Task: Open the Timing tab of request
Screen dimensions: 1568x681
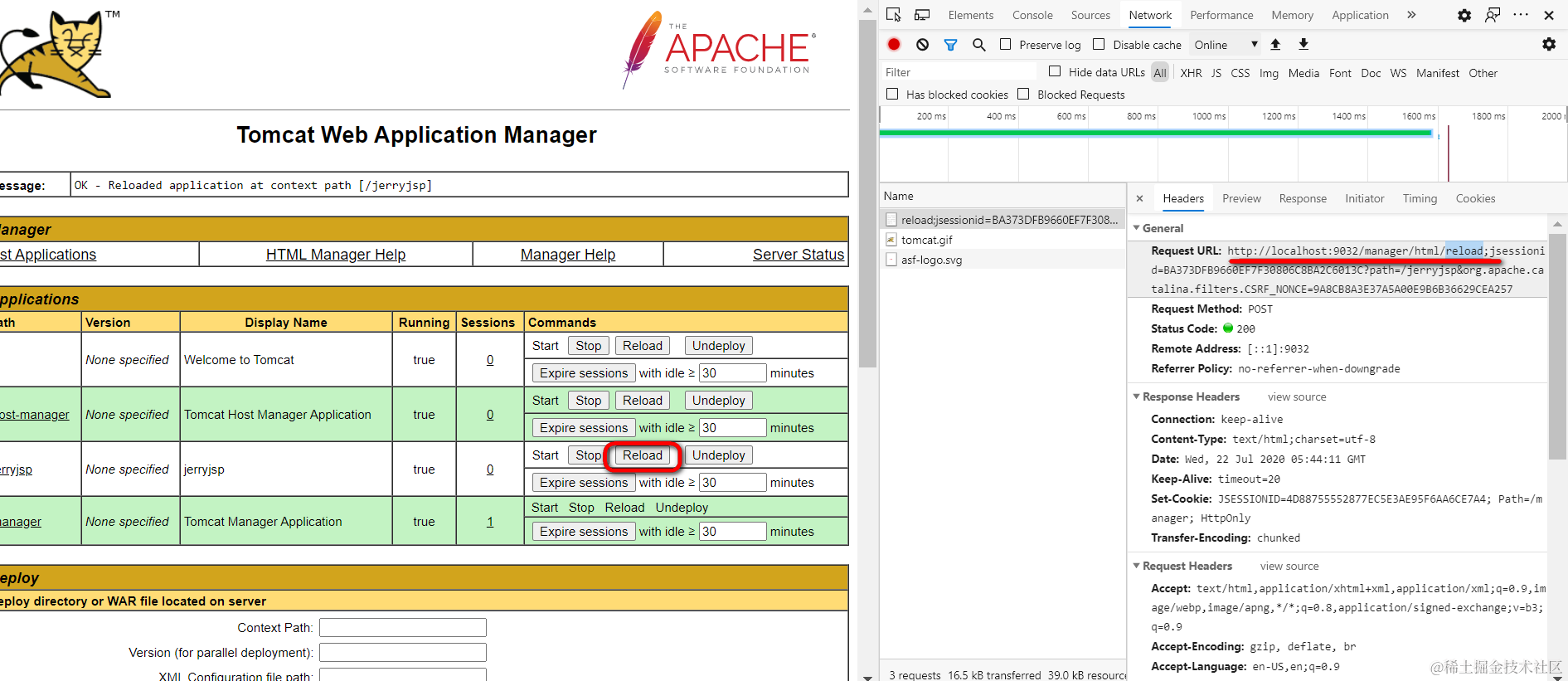Action: (x=1420, y=198)
